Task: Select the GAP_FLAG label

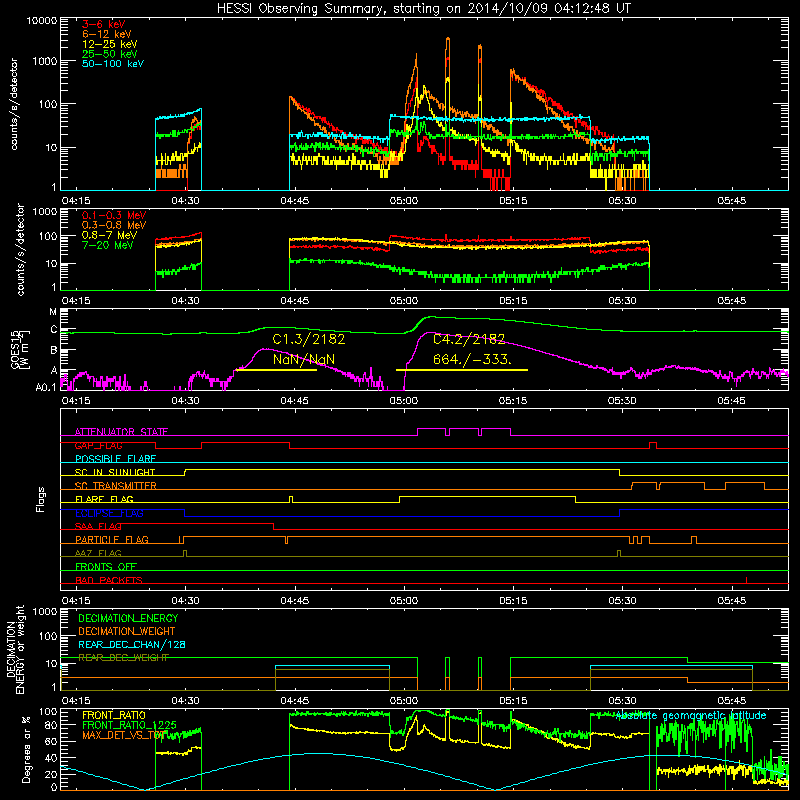Action: tap(98, 445)
